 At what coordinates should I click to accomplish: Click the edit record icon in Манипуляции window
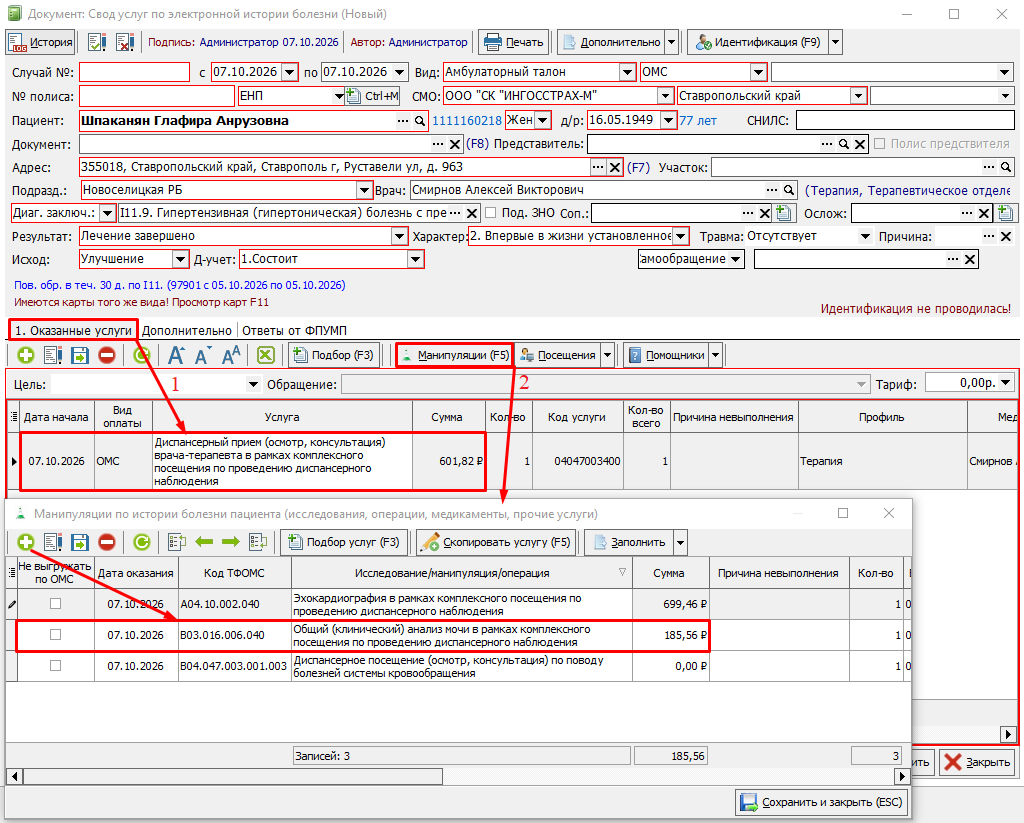point(53,542)
